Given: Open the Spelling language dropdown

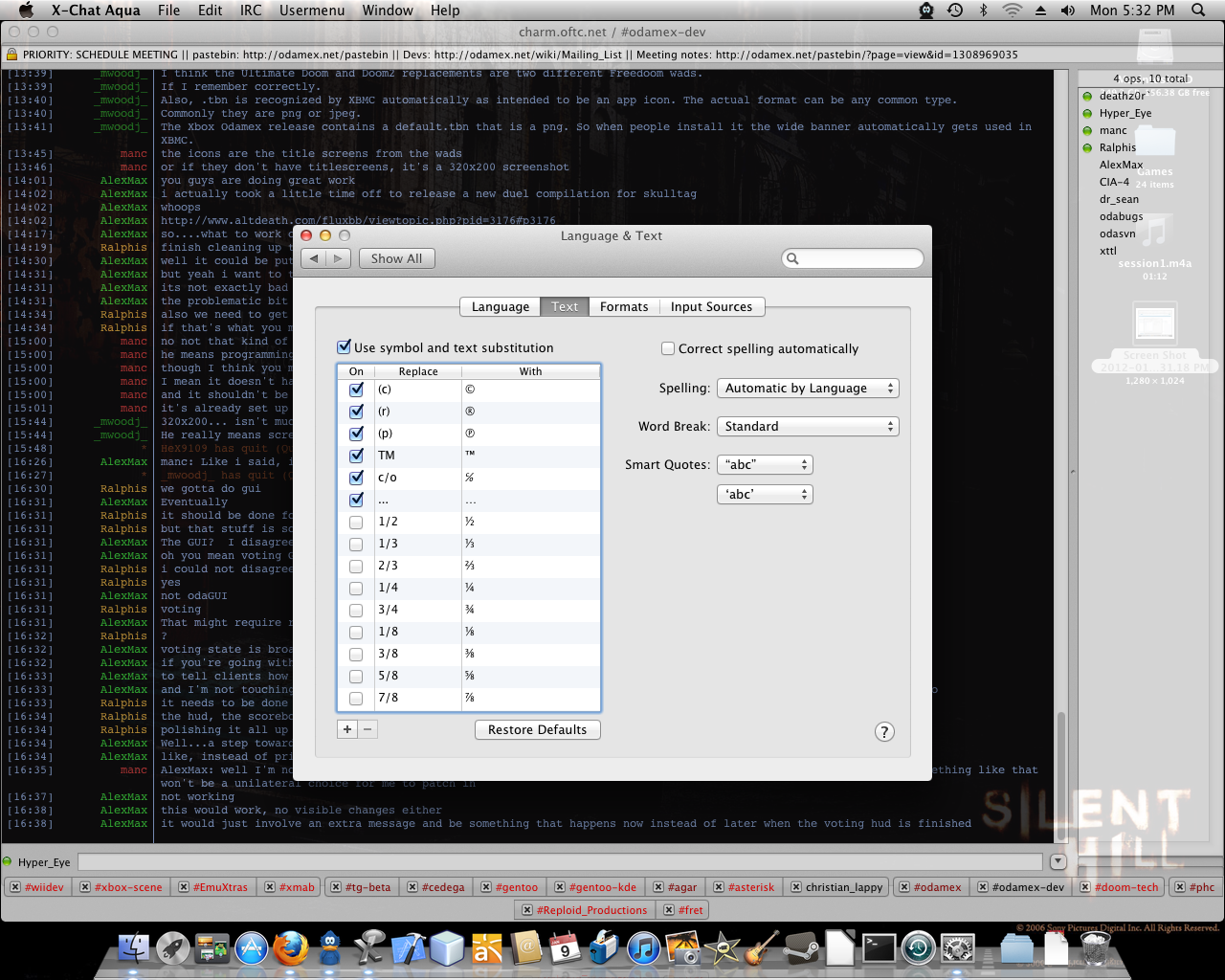Looking at the screenshot, I should tap(808, 389).
